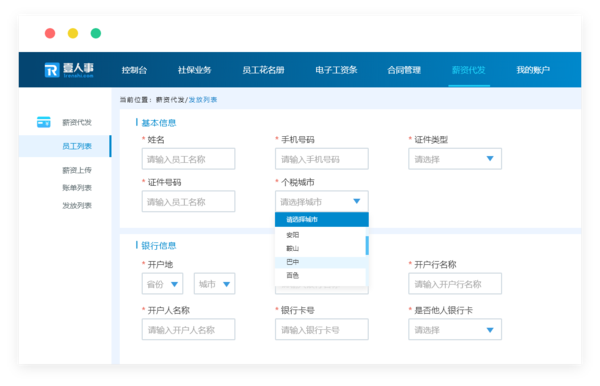
Task: Open 我的账户 in top navigation
Action: click(x=533, y=70)
